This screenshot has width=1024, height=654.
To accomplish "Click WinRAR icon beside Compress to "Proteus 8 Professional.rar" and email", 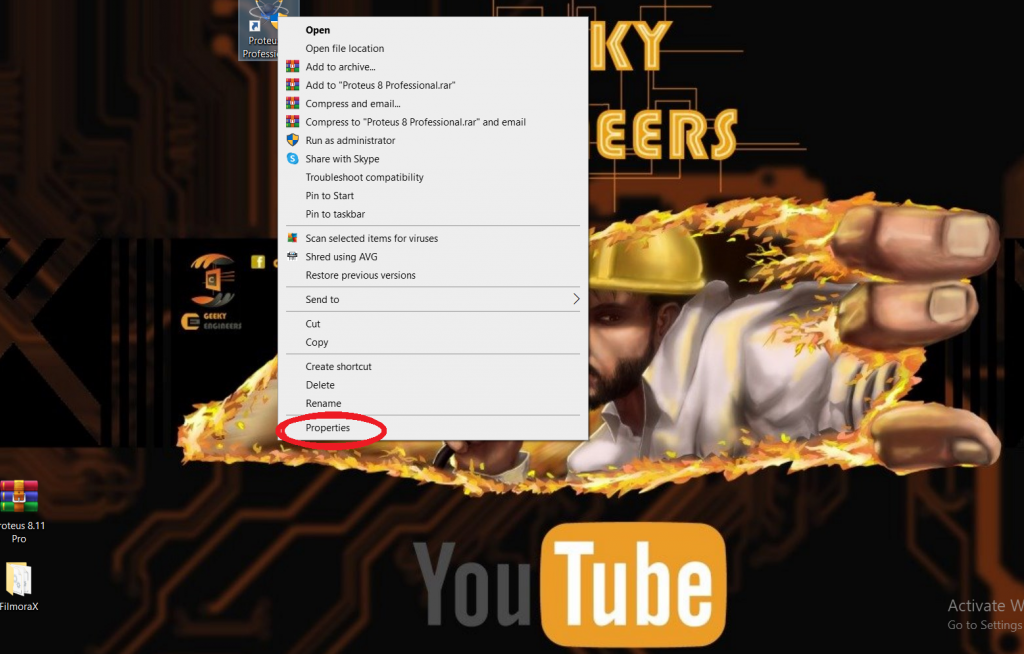I will tap(293, 122).
